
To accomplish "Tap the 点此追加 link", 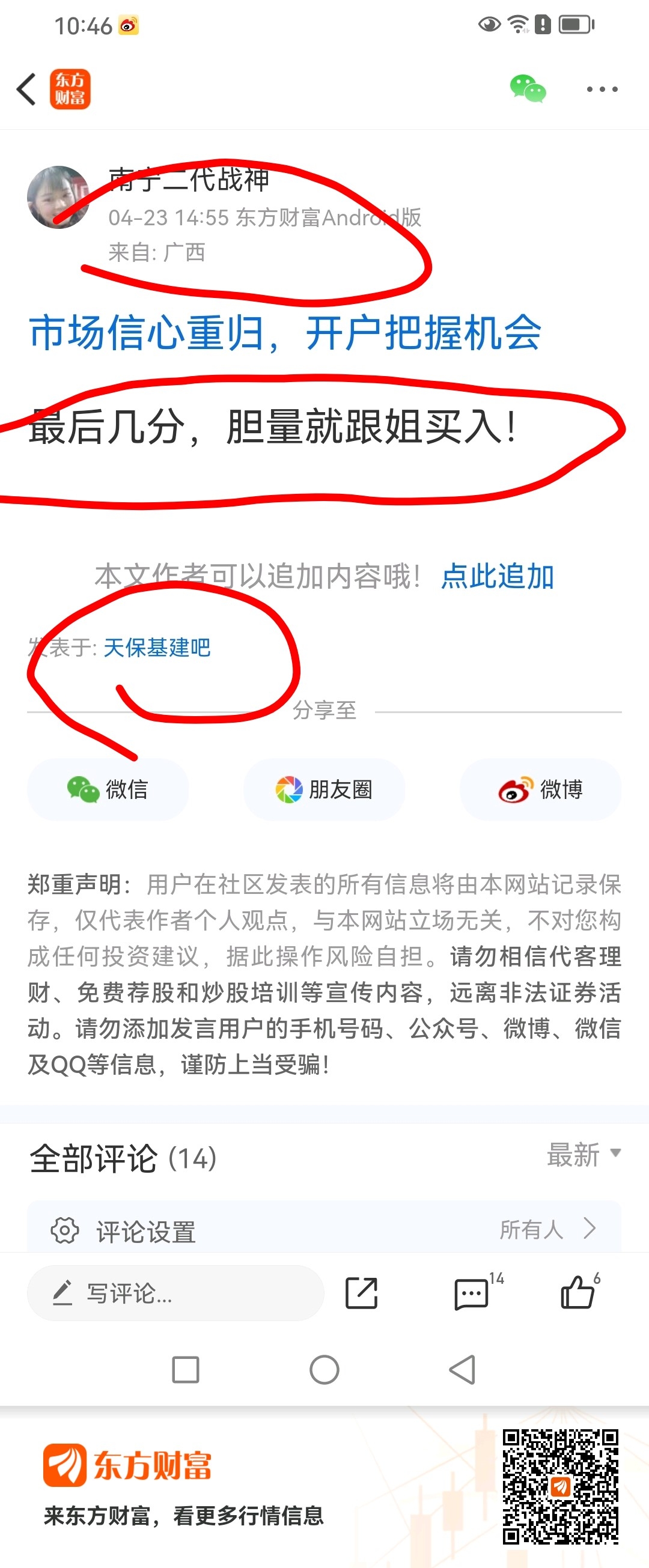I will [x=498, y=576].
